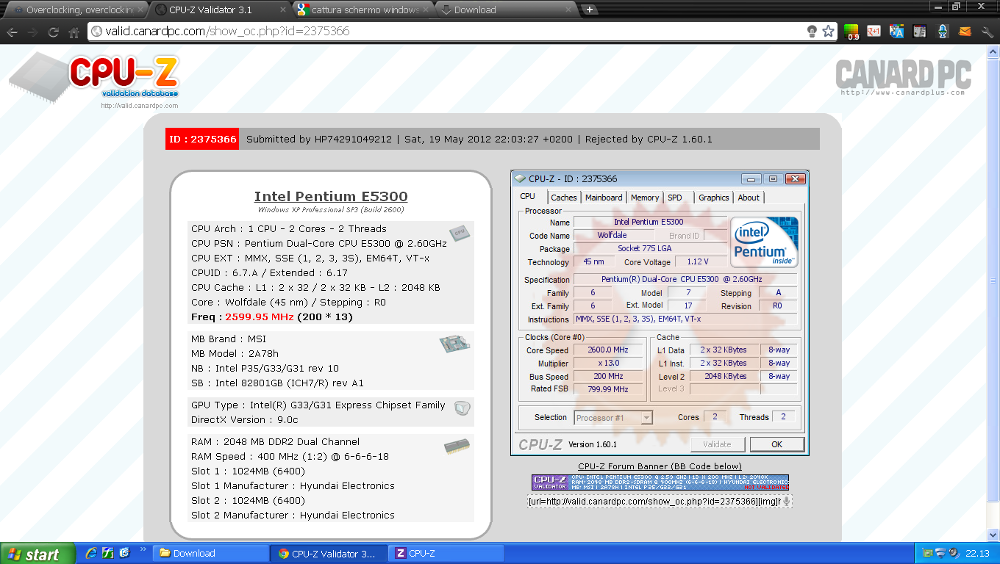Viewport: 1000px width, 564px height.
Task: Click the browser Back arrow
Action: (11, 31)
